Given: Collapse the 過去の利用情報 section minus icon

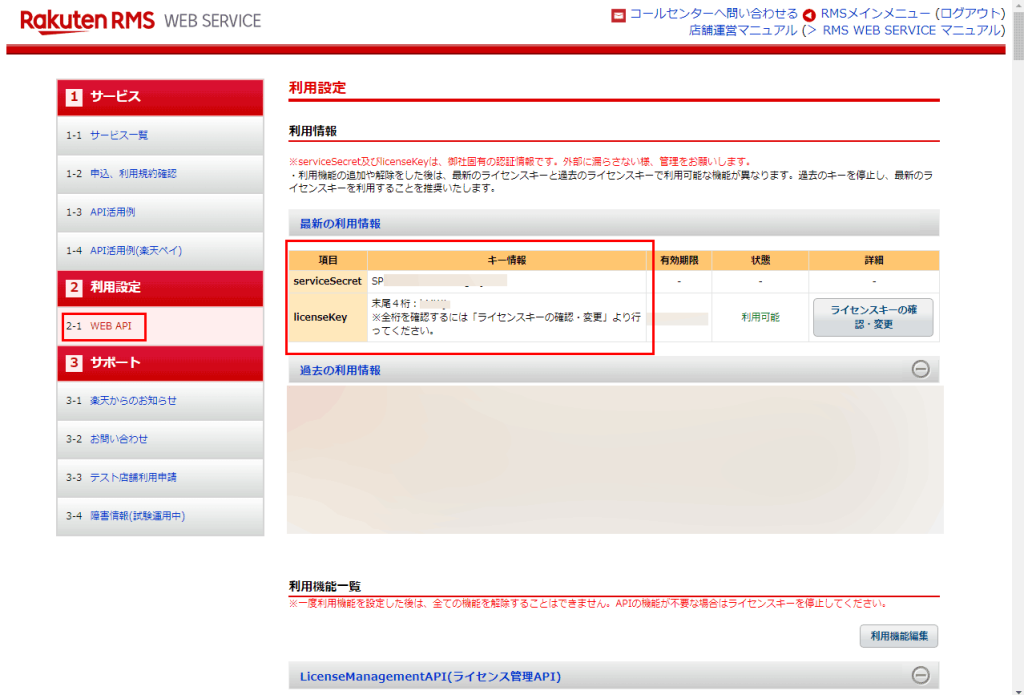Looking at the screenshot, I should pyautogui.click(x=920, y=370).
